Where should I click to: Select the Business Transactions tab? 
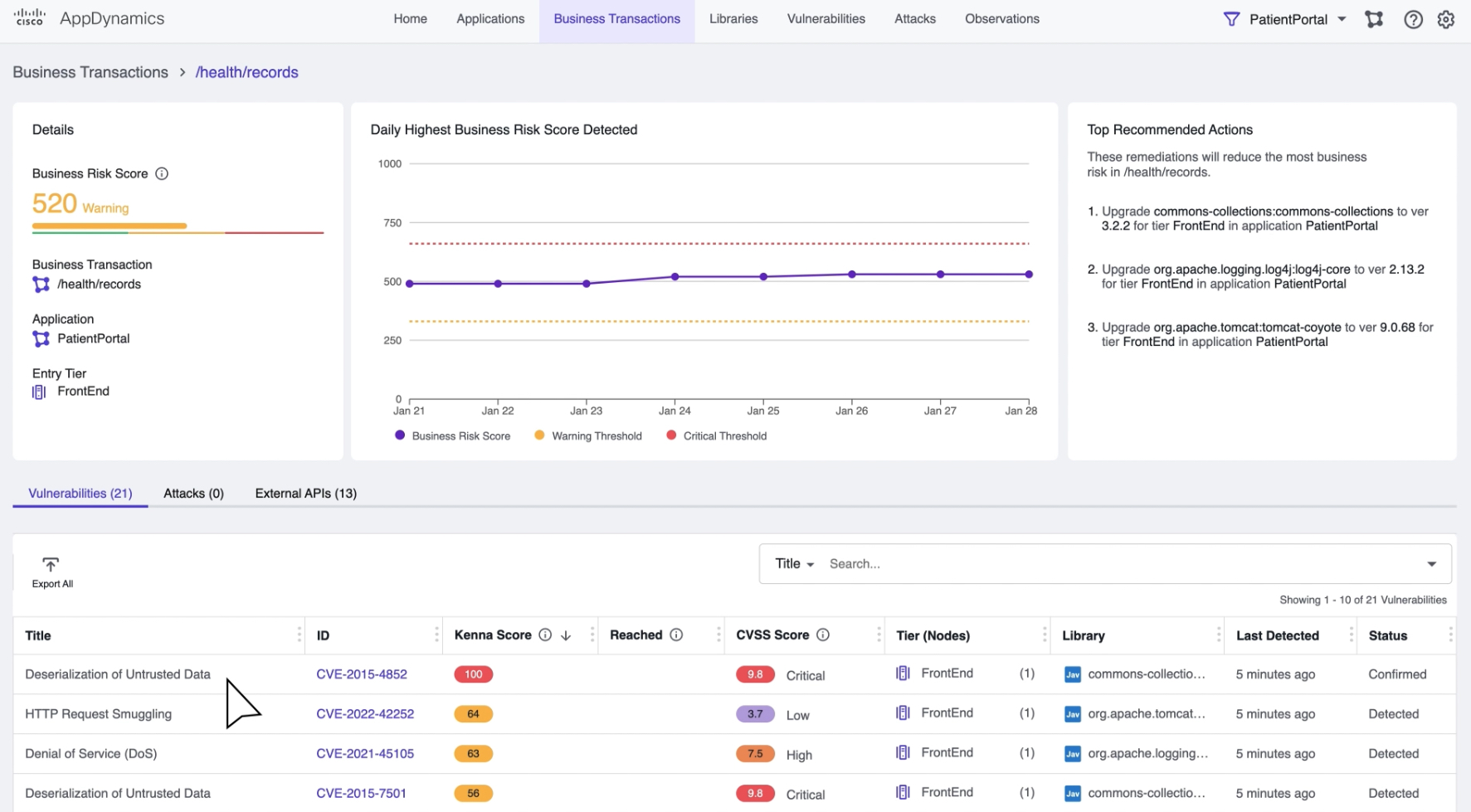(616, 19)
